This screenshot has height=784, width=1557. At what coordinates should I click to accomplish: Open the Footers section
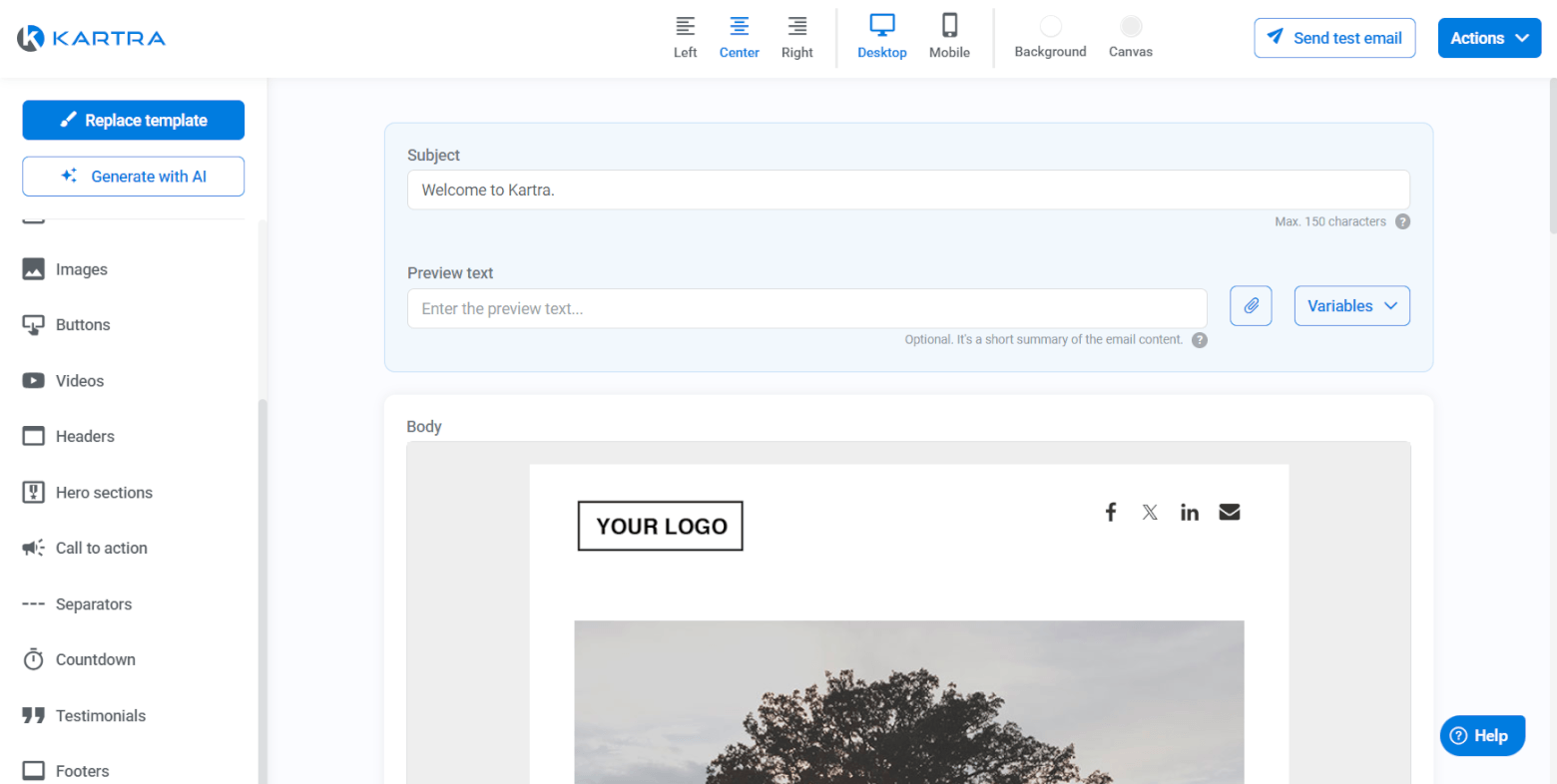(83, 771)
